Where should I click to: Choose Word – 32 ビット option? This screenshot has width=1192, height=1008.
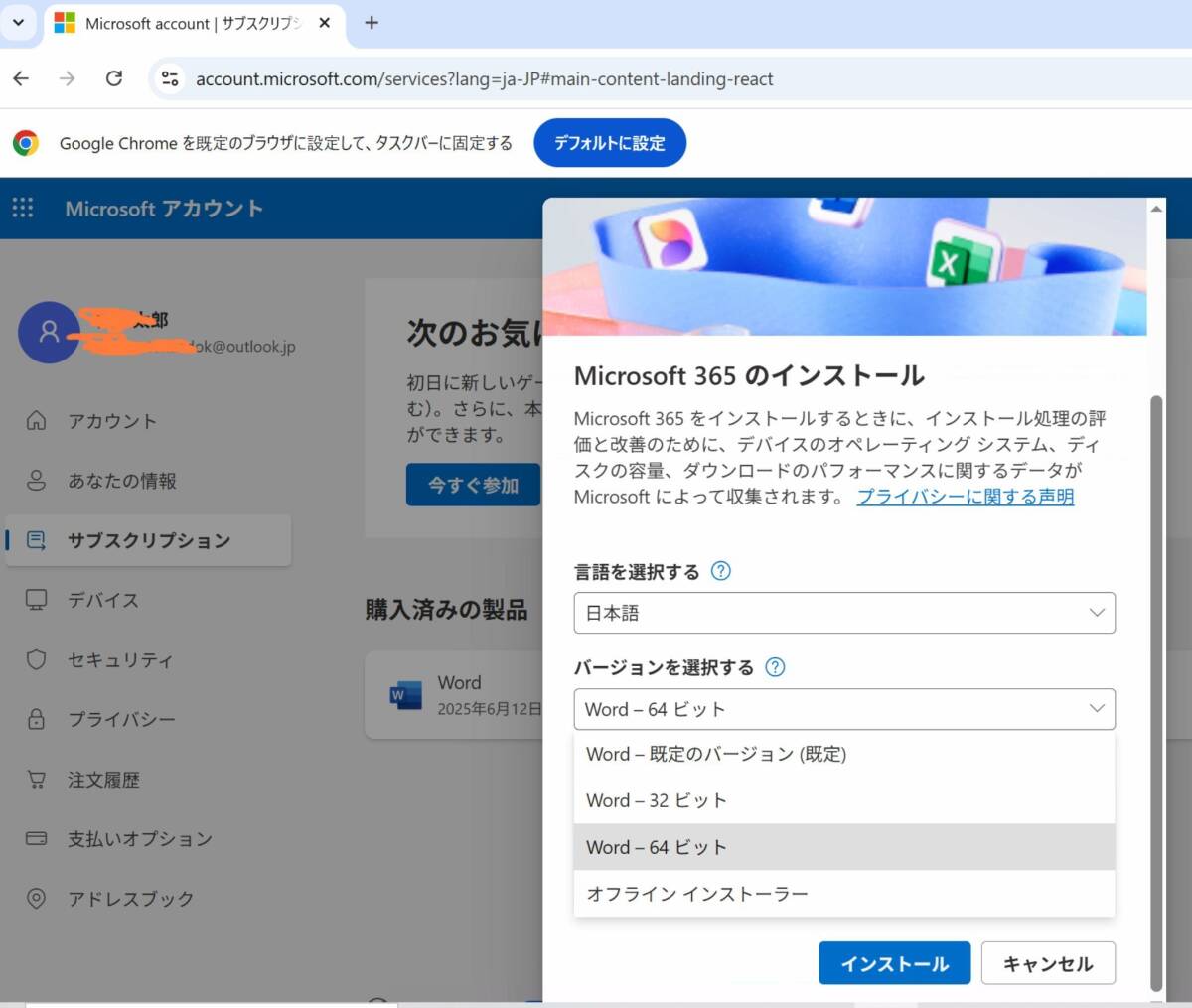pos(844,800)
